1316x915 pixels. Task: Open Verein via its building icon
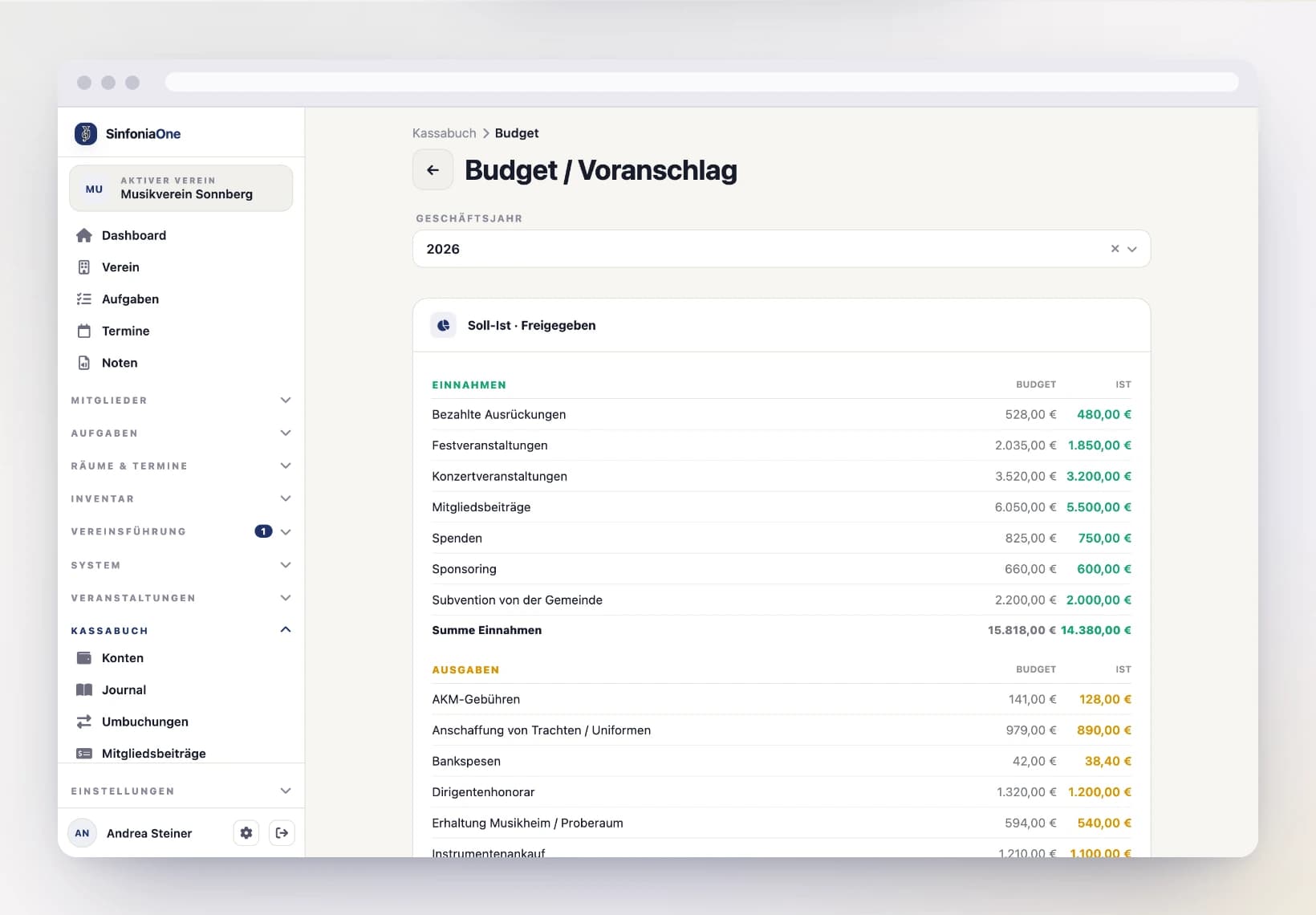tap(84, 267)
